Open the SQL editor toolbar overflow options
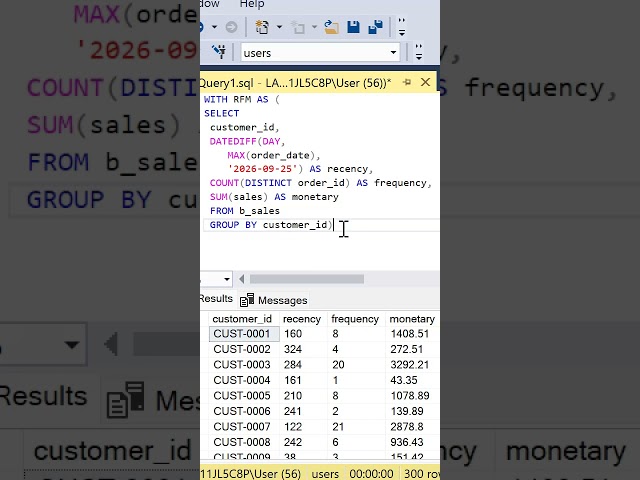The width and height of the screenshot is (640, 480). (419, 52)
